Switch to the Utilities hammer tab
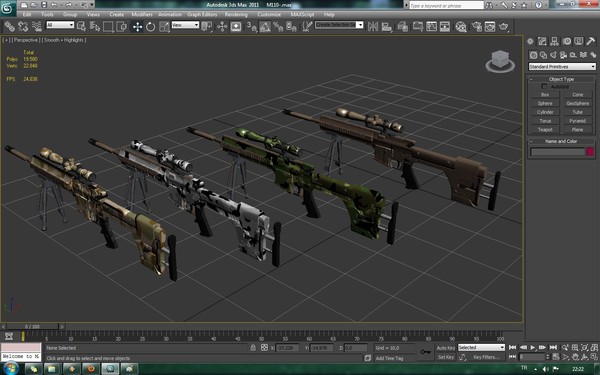The image size is (600, 375). [591, 41]
